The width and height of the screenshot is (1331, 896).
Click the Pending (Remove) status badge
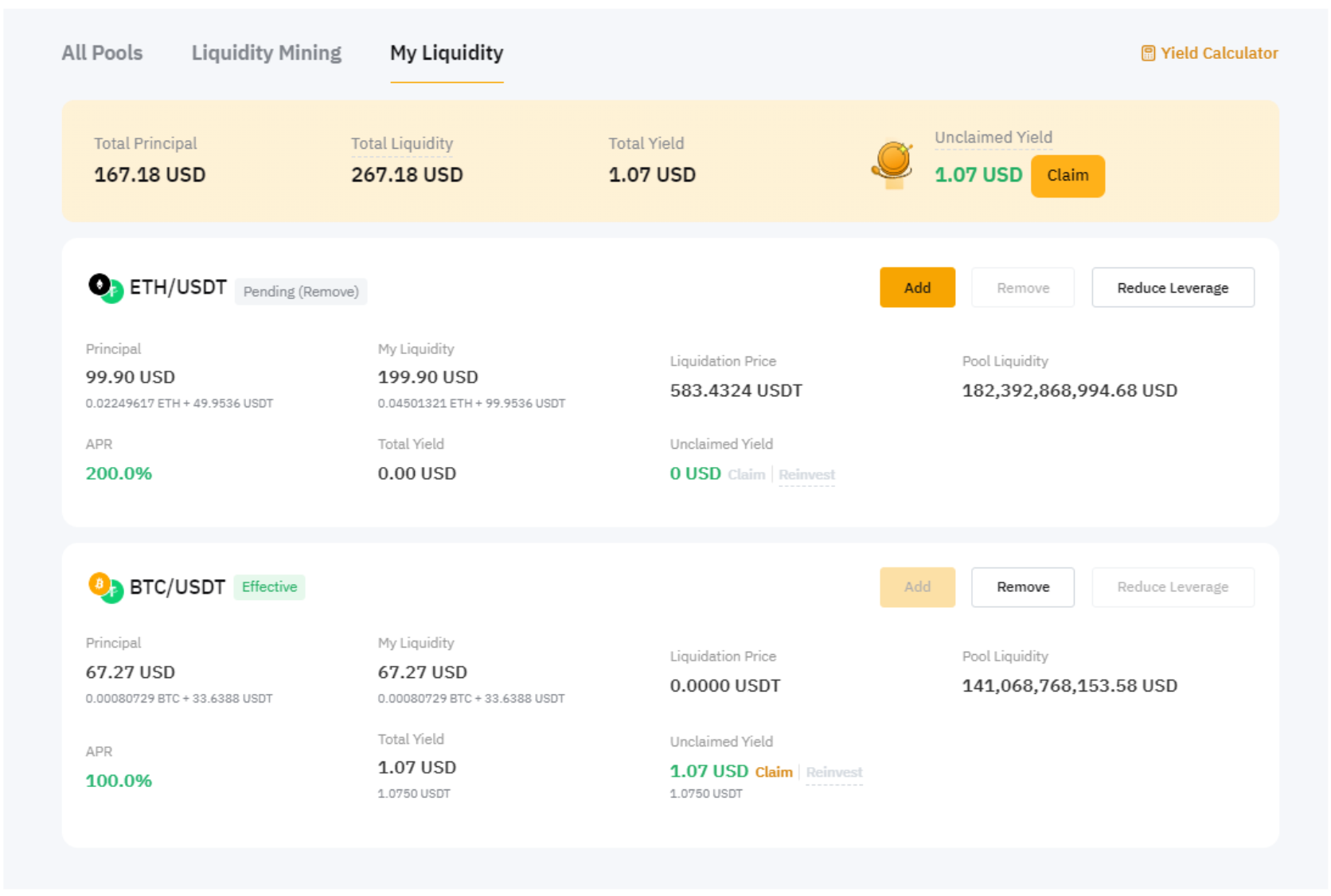301,292
